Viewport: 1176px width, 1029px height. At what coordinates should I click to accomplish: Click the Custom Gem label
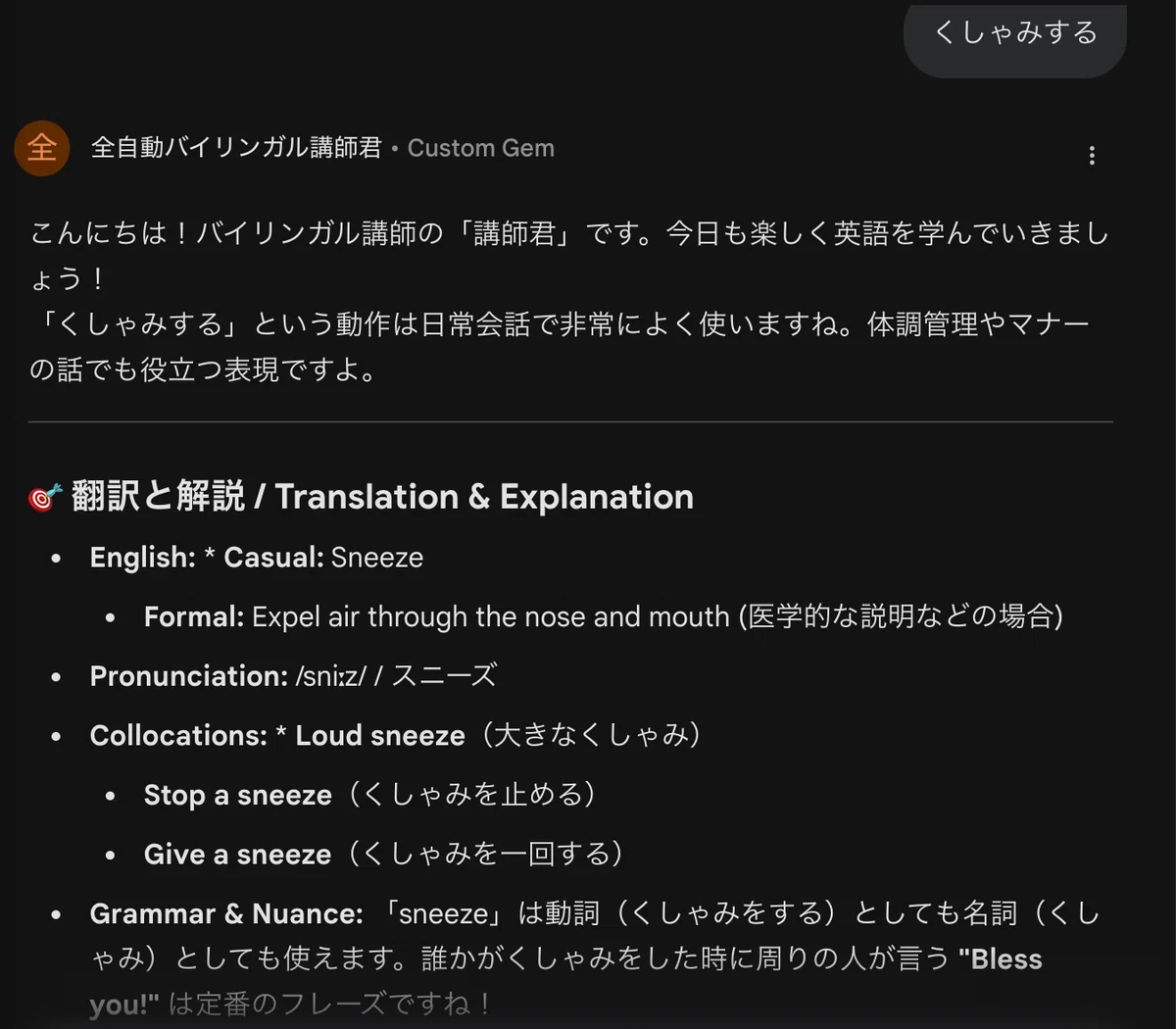481,148
